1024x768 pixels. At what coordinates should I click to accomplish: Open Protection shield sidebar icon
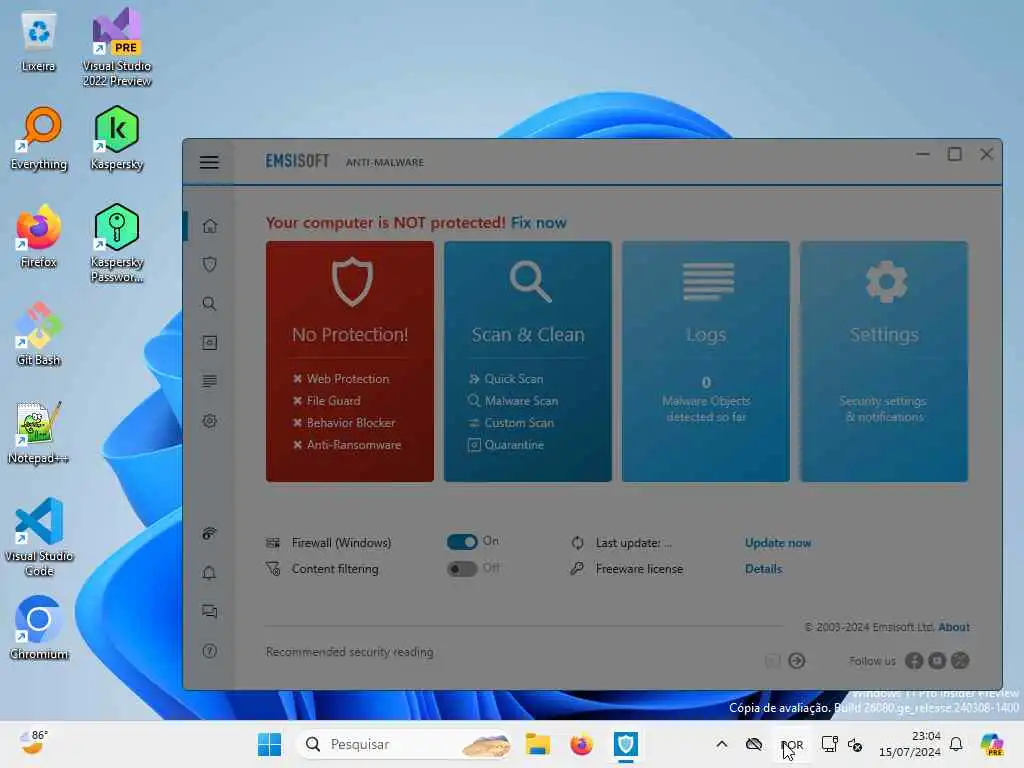tap(210, 264)
